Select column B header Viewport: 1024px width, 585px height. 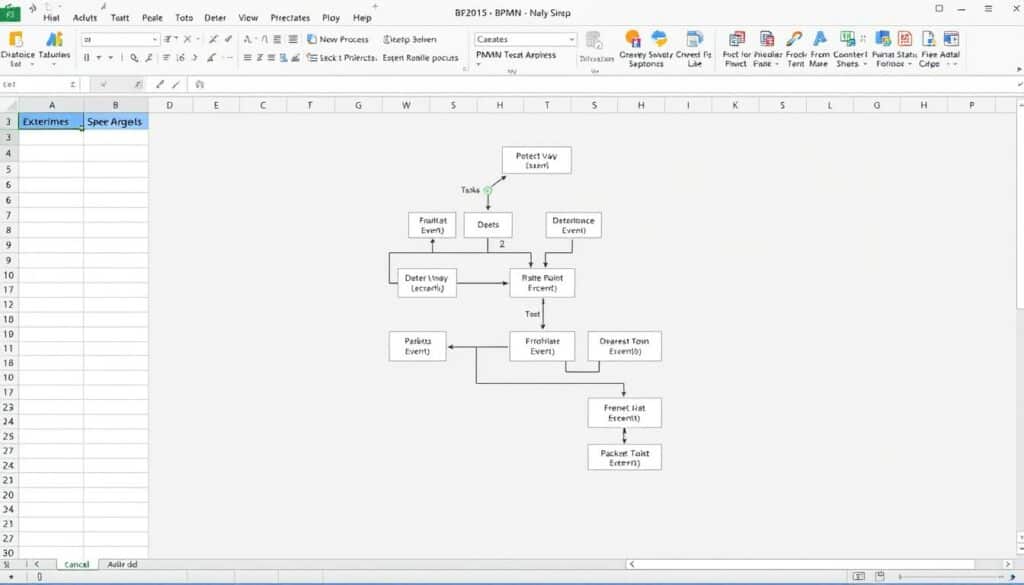click(x=116, y=104)
